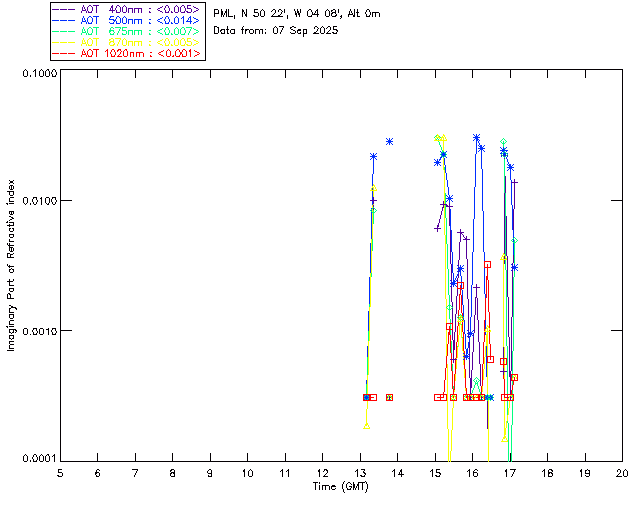Click the 'Data from: 07 Sep 2025' label

point(276,31)
